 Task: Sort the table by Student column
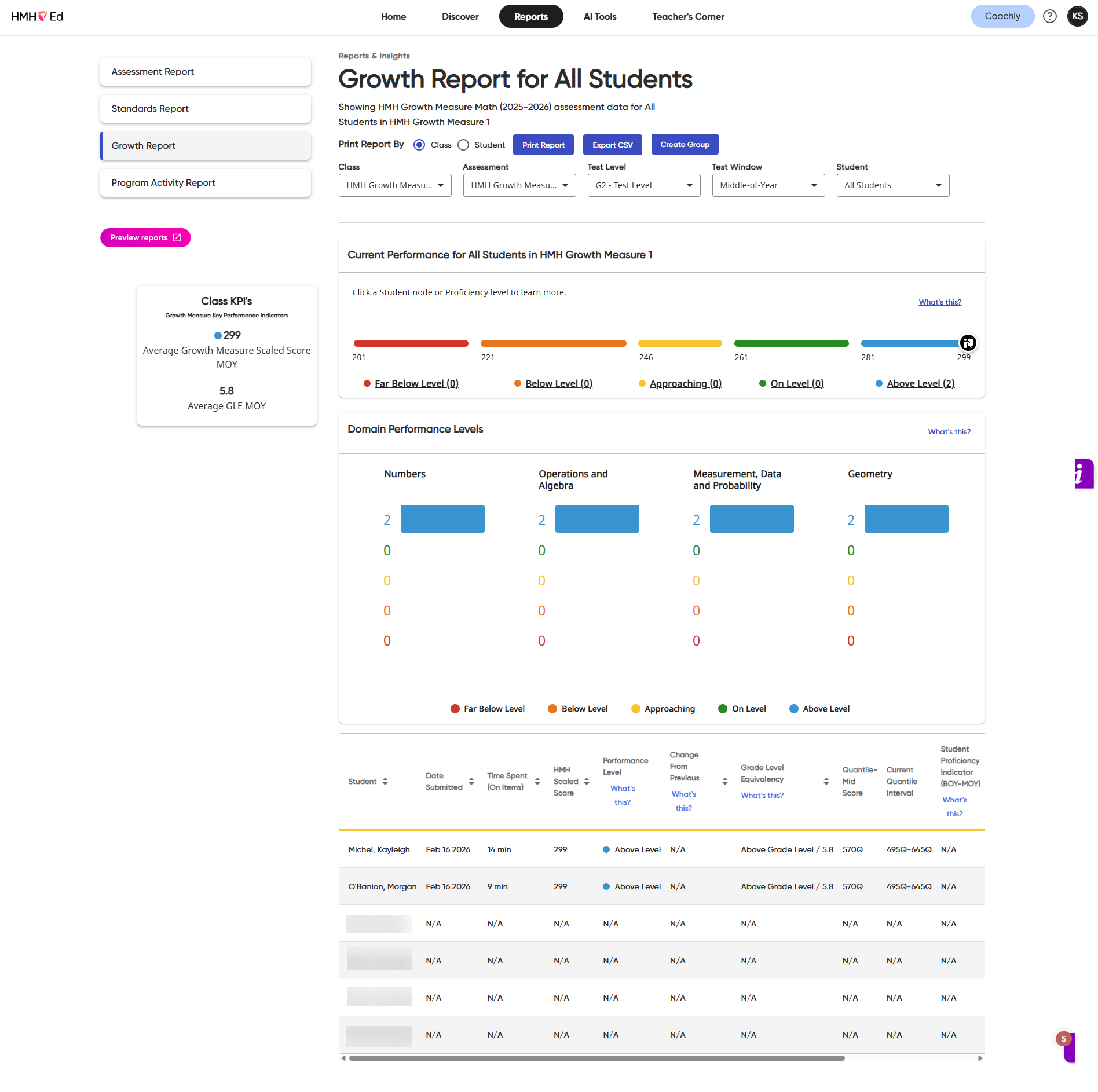(385, 782)
